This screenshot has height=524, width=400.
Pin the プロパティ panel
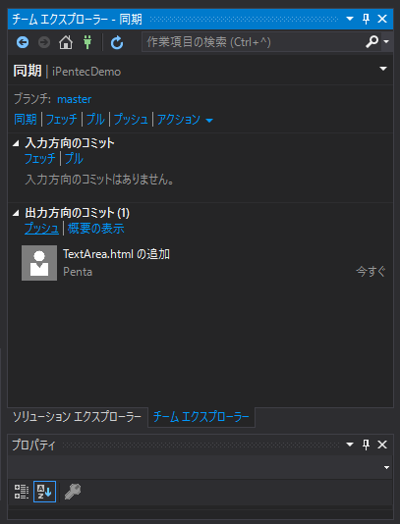(366, 445)
